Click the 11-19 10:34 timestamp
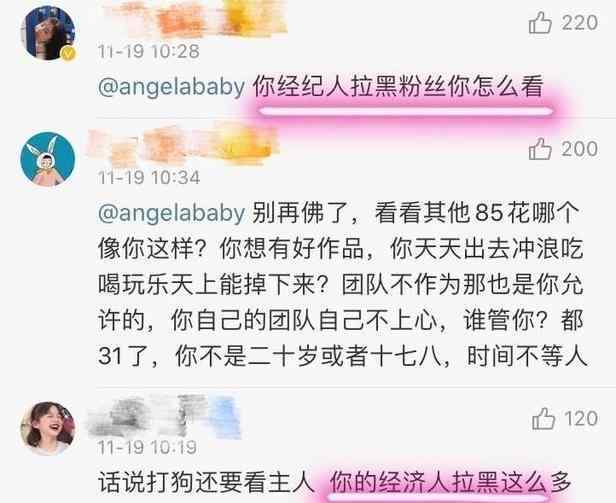 149,178
